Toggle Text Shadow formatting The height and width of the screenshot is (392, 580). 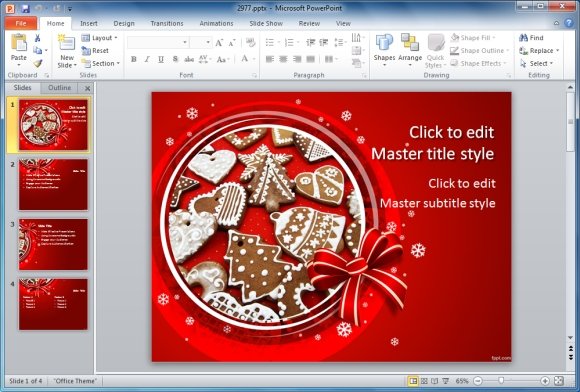[x=175, y=59]
